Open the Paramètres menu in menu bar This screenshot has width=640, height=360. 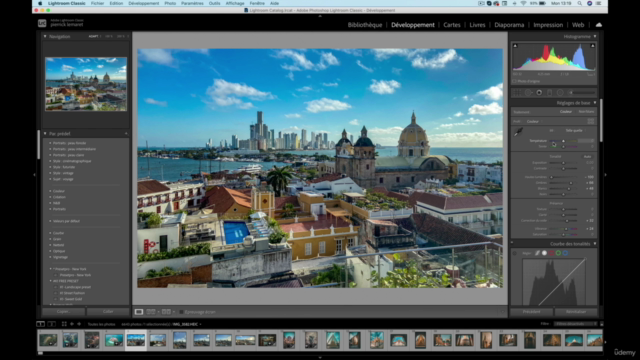tap(192, 3)
